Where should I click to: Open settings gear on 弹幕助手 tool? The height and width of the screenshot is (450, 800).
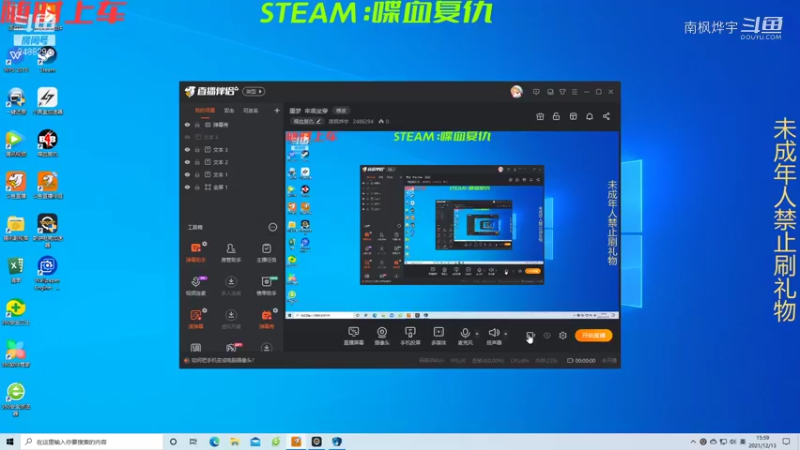(x=205, y=244)
